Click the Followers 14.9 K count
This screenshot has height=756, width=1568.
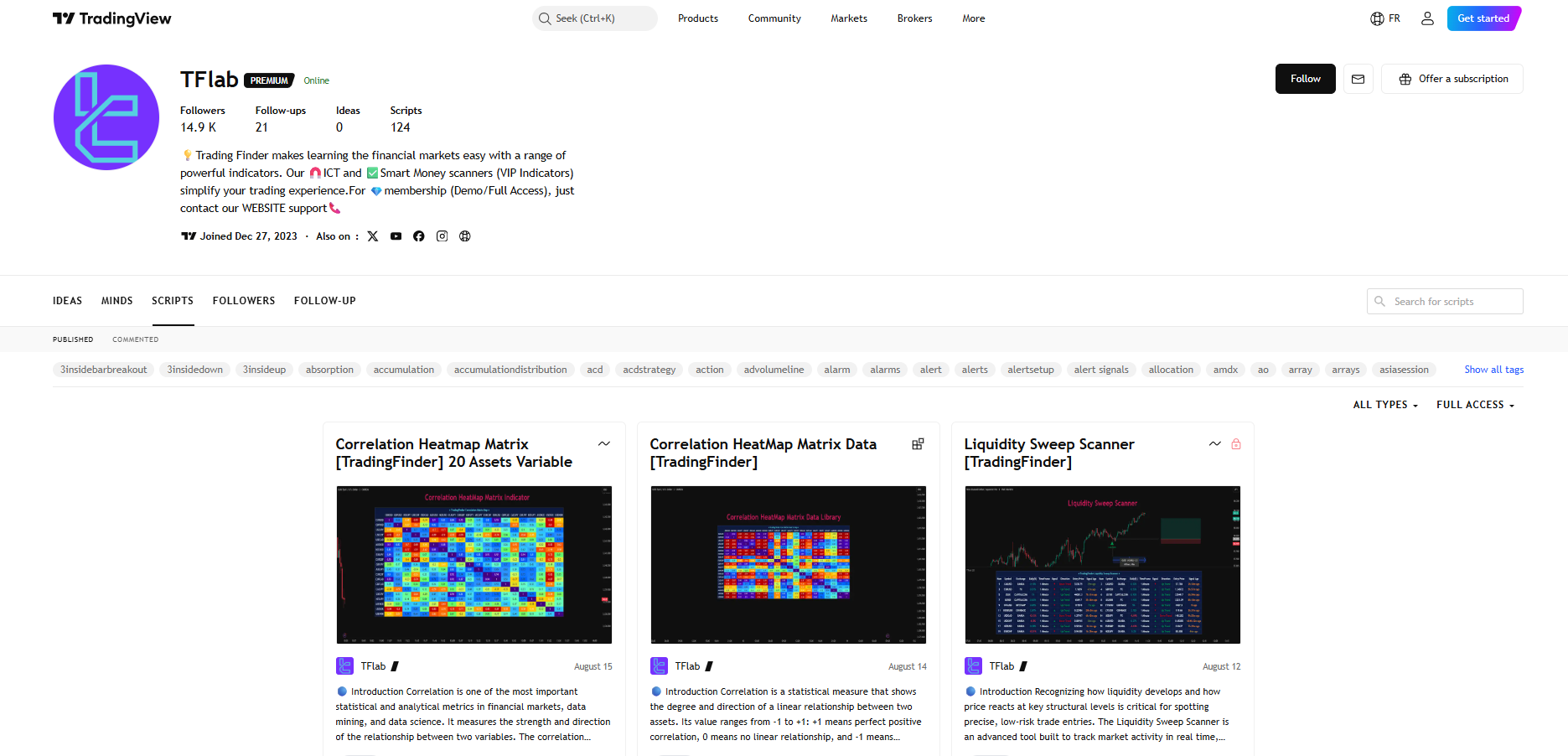pos(203,119)
